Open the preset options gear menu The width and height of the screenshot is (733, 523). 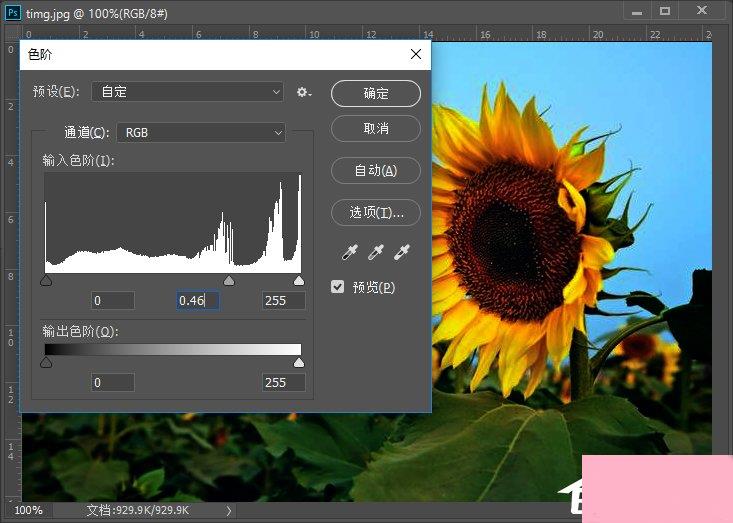point(304,92)
